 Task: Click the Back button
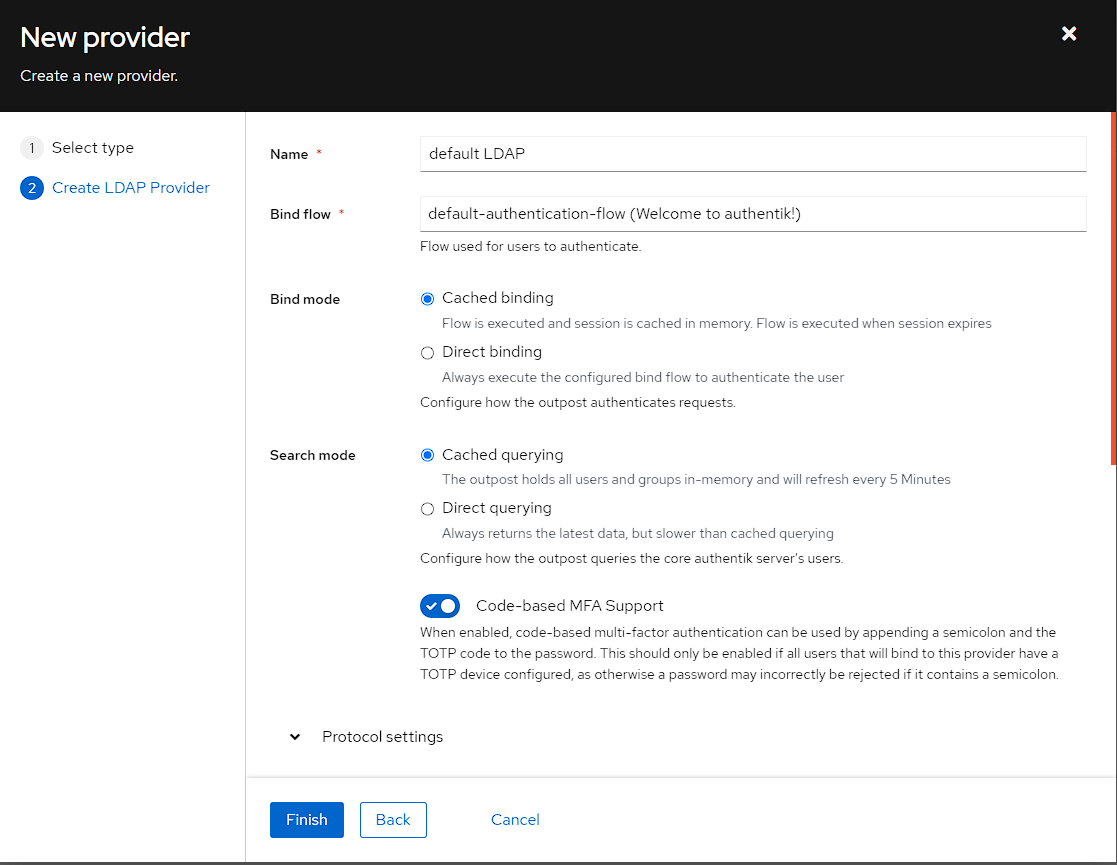click(x=393, y=820)
